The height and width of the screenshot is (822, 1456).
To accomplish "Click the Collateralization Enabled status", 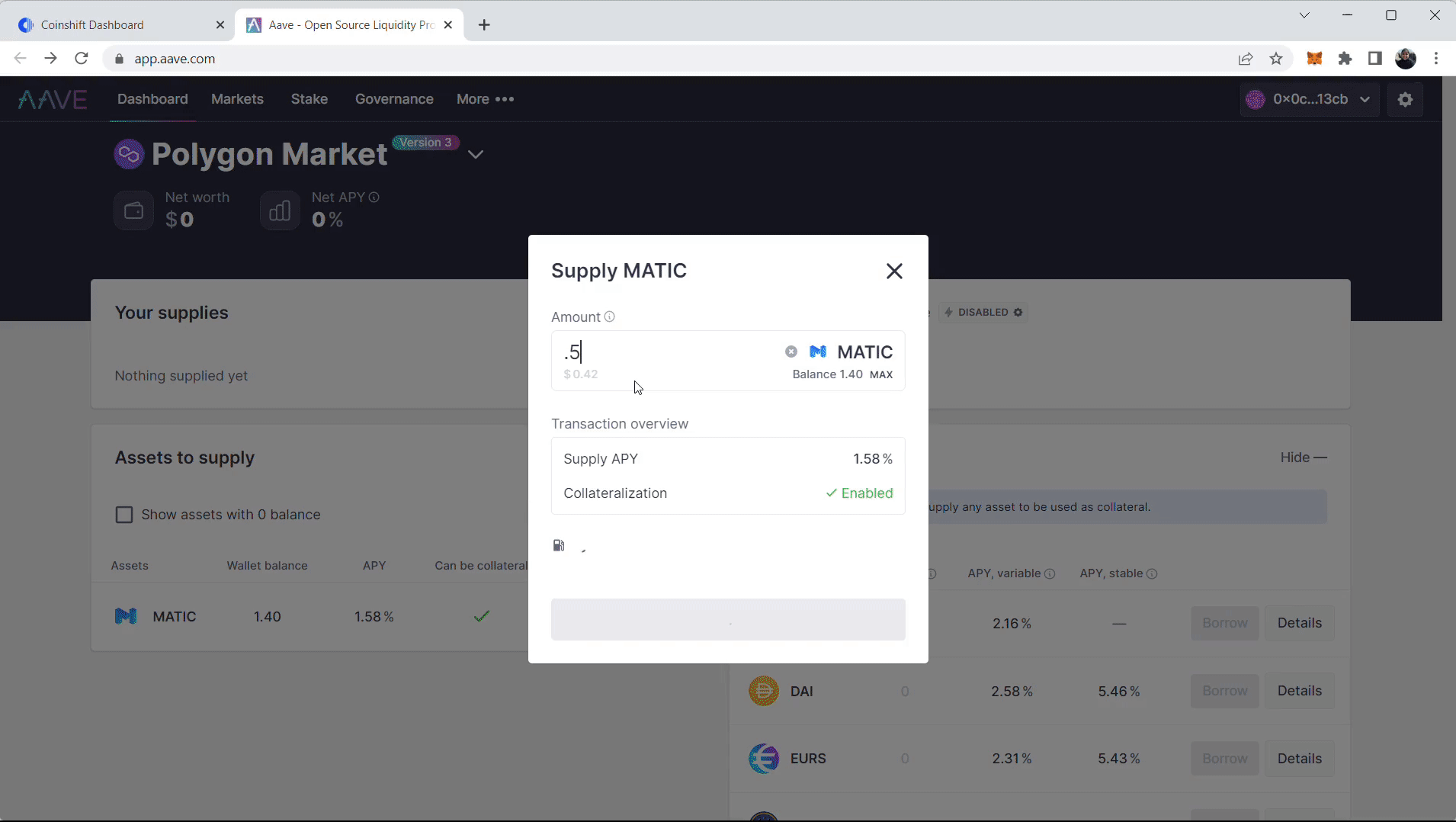I will (x=859, y=493).
